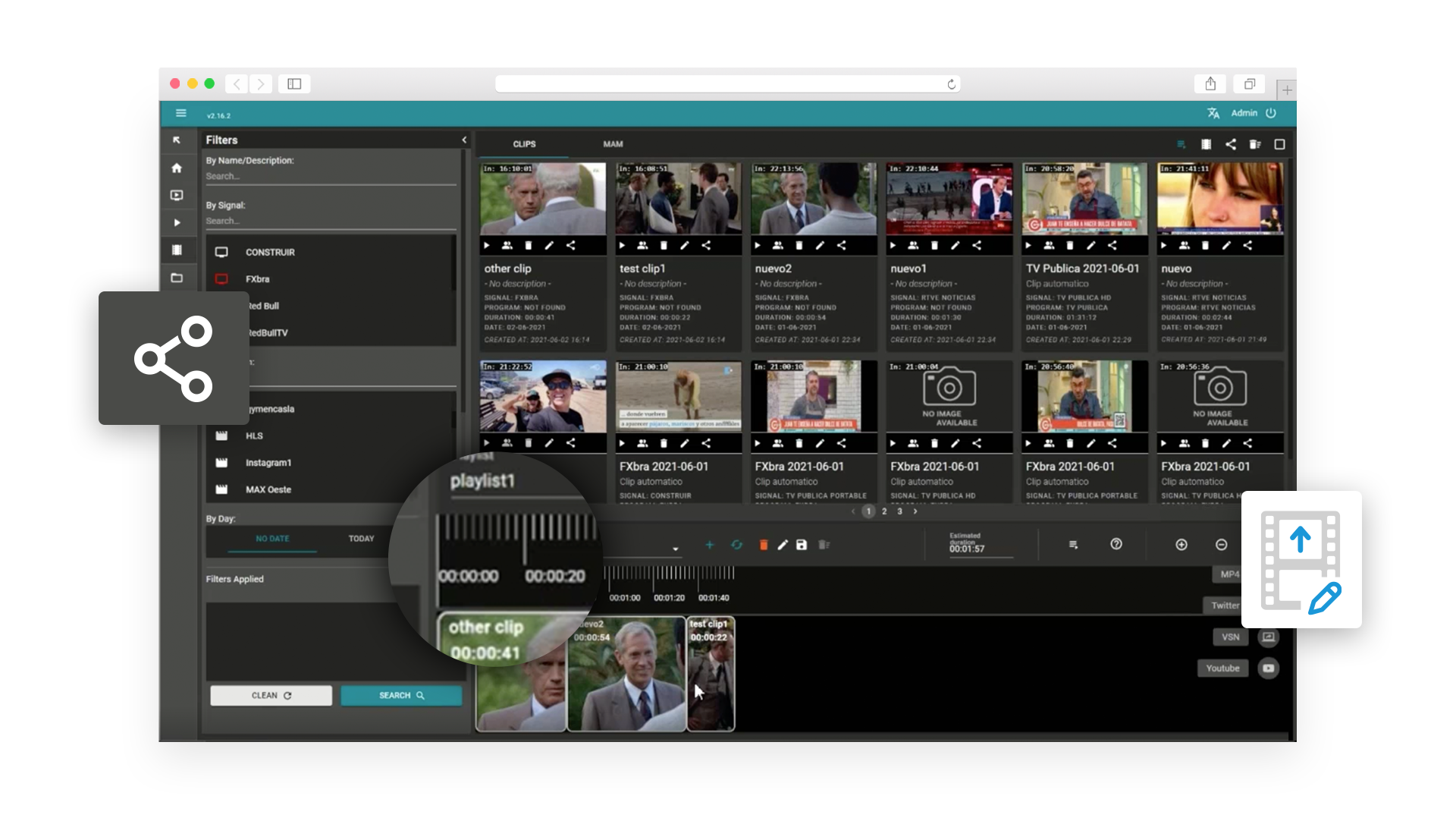Click By Name/Description search field

[x=331, y=176]
